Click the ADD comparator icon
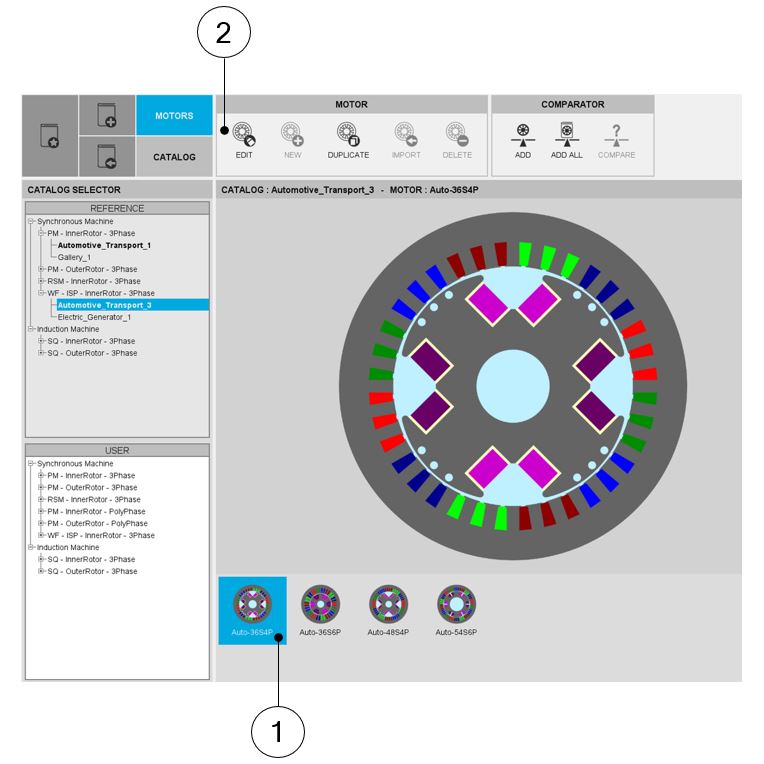This screenshot has width=764, height=764. pos(523,135)
